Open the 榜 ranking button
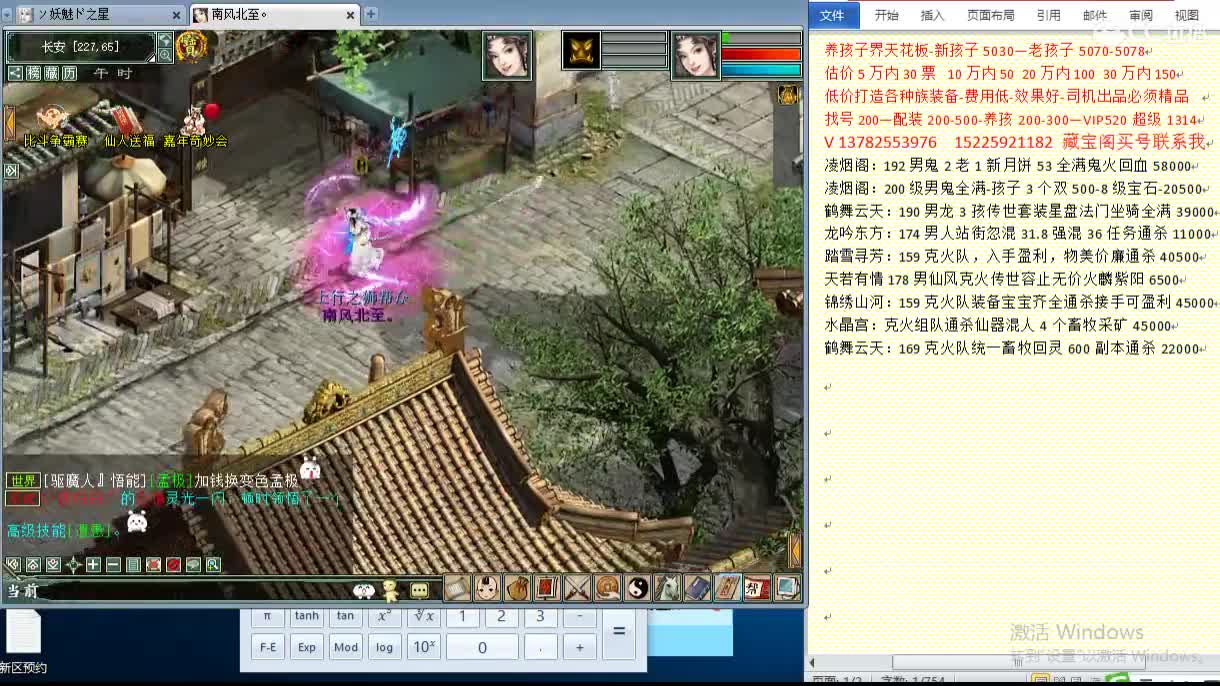This screenshot has height=686, width=1220. pyautogui.click(x=33, y=73)
